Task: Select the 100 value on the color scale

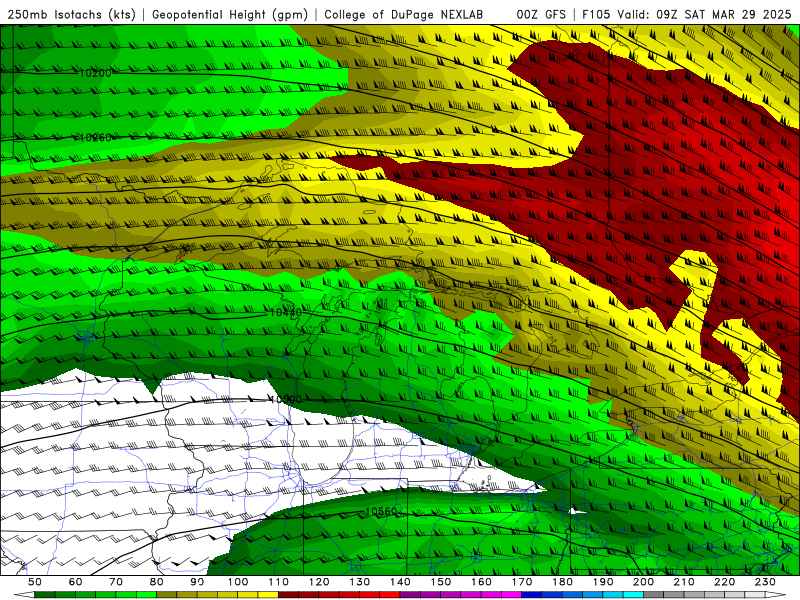Action: click(238, 582)
